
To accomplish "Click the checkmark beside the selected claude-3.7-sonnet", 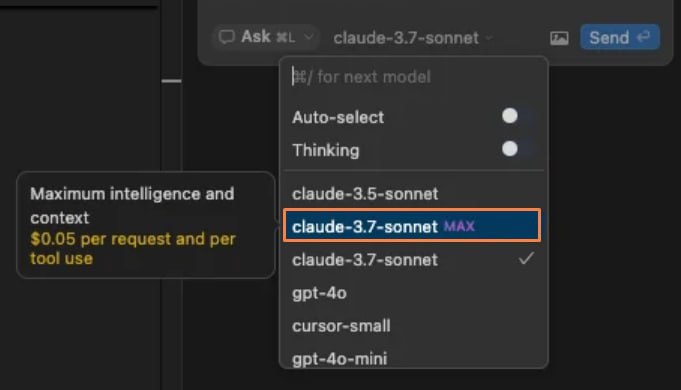I will click(x=526, y=259).
